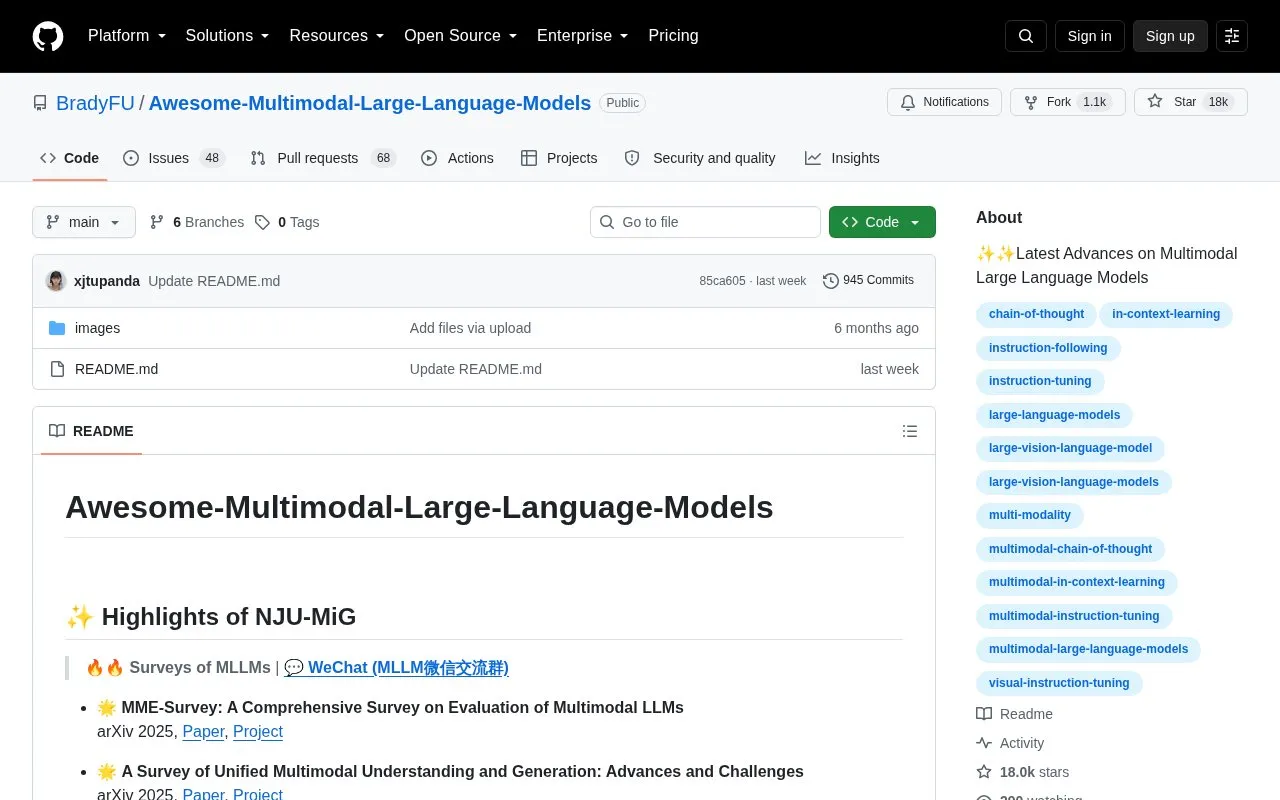Open the Pricing page
This screenshot has width=1280, height=800.
(x=673, y=36)
